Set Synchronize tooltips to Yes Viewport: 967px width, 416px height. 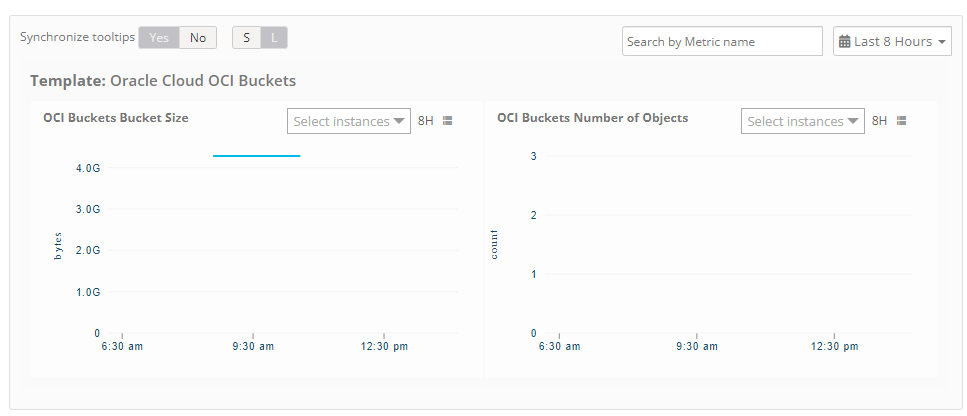[158, 38]
